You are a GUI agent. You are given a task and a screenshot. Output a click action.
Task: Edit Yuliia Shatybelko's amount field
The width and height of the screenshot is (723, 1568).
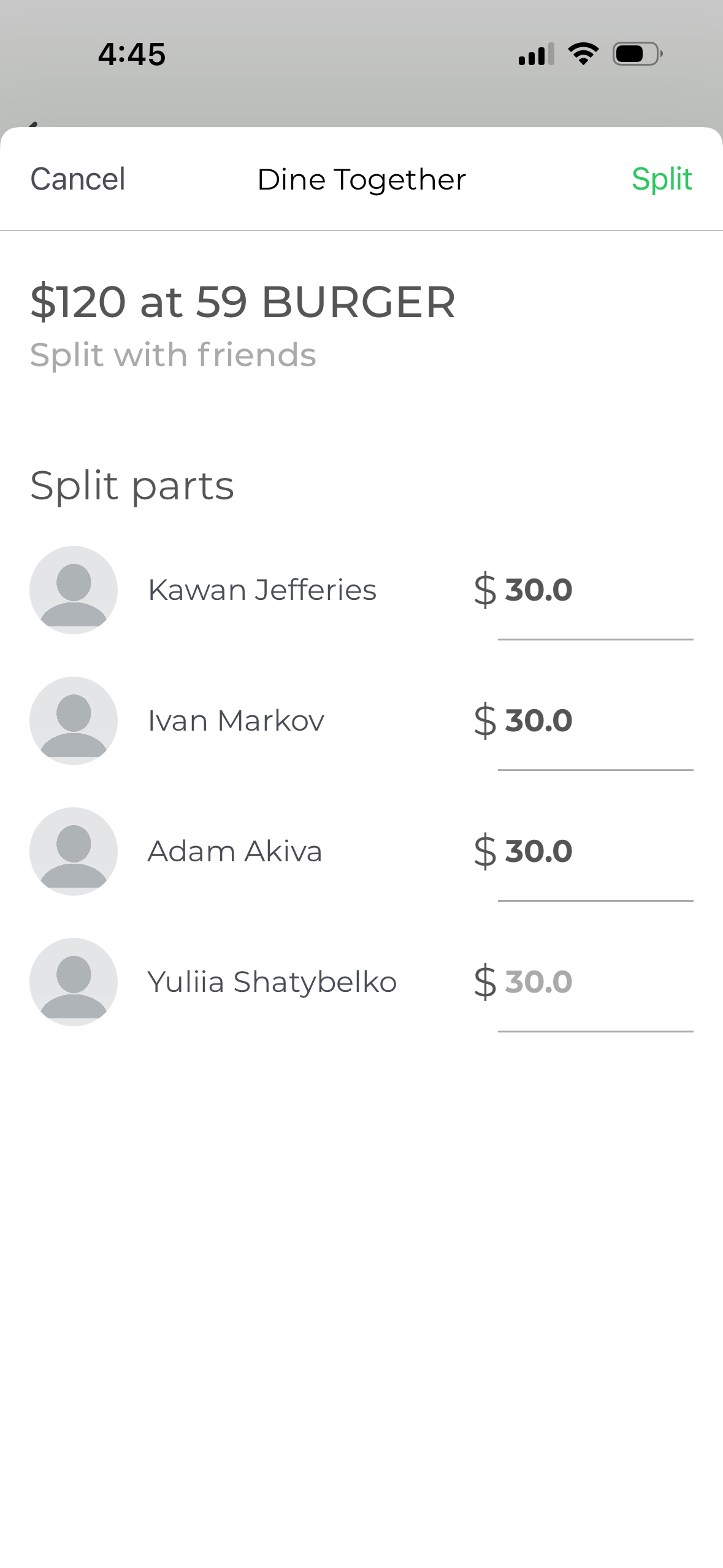595,982
